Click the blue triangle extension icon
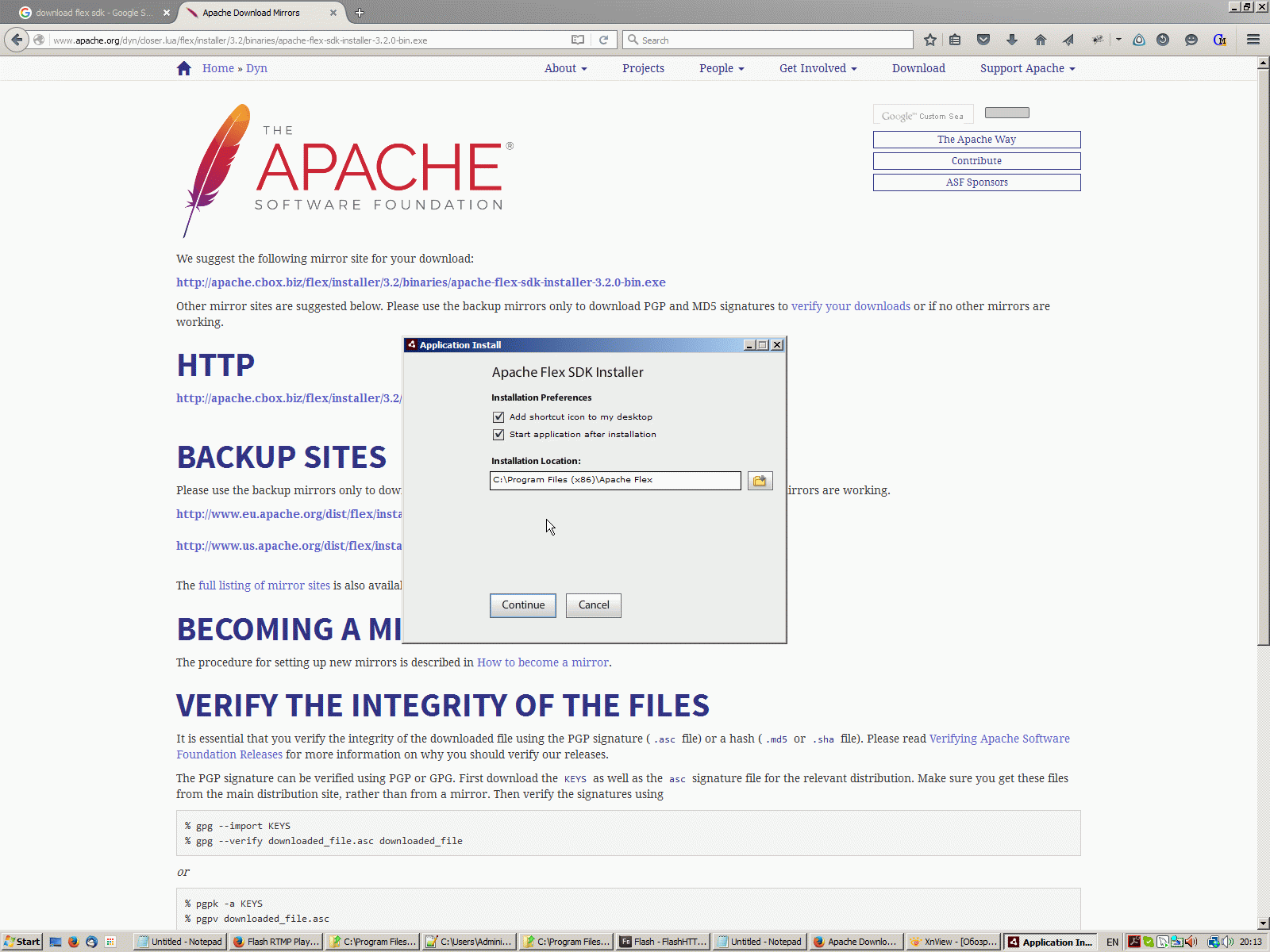1270x952 pixels. pyautogui.click(x=1139, y=40)
